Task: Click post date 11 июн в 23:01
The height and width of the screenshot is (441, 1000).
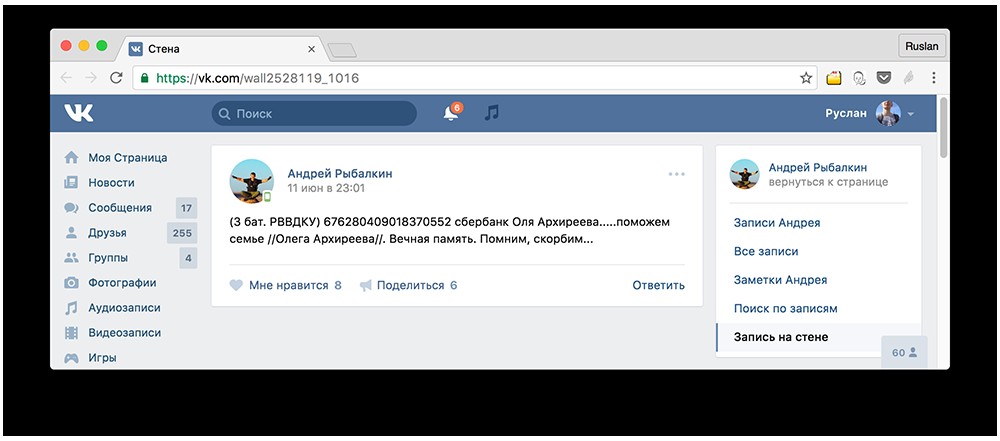Action: [x=326, y=188]
